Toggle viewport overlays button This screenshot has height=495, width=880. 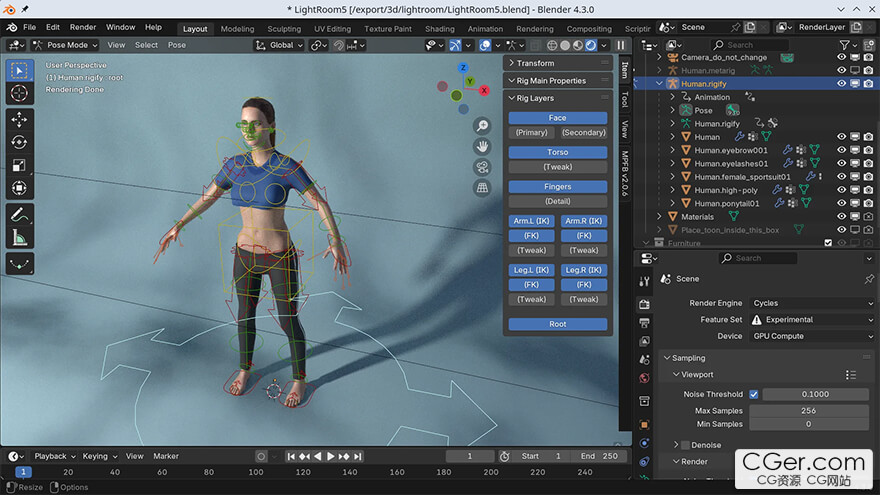point(485,45)
